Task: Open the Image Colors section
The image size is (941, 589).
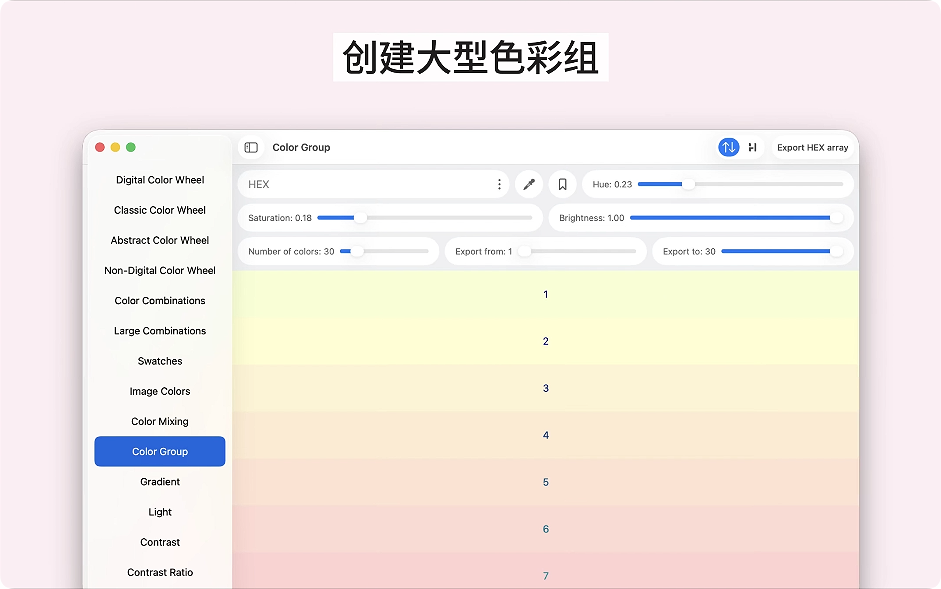Action: point(160,391)
